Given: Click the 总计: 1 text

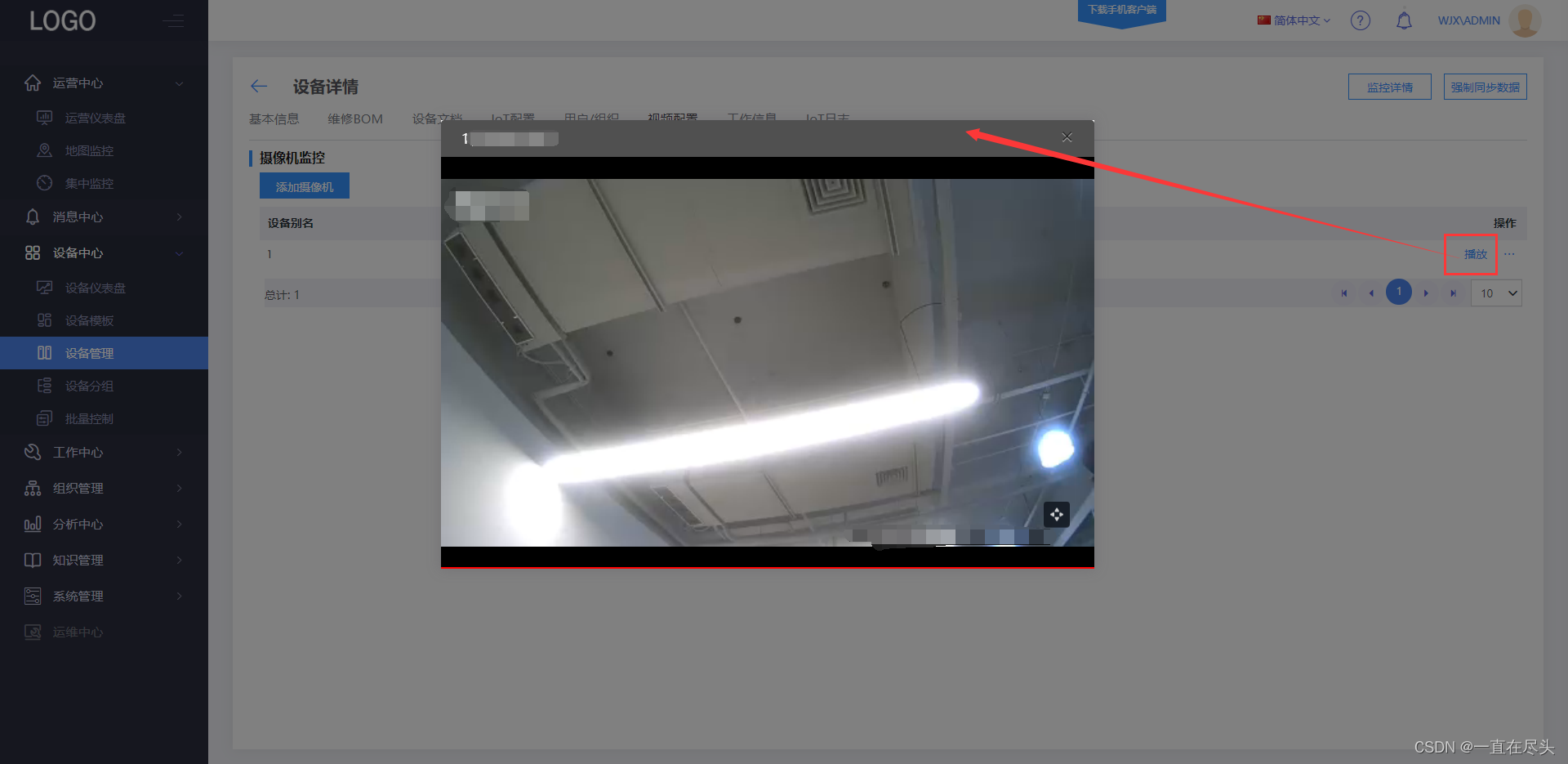Looking at the screenshot, I should pos(282,295).
